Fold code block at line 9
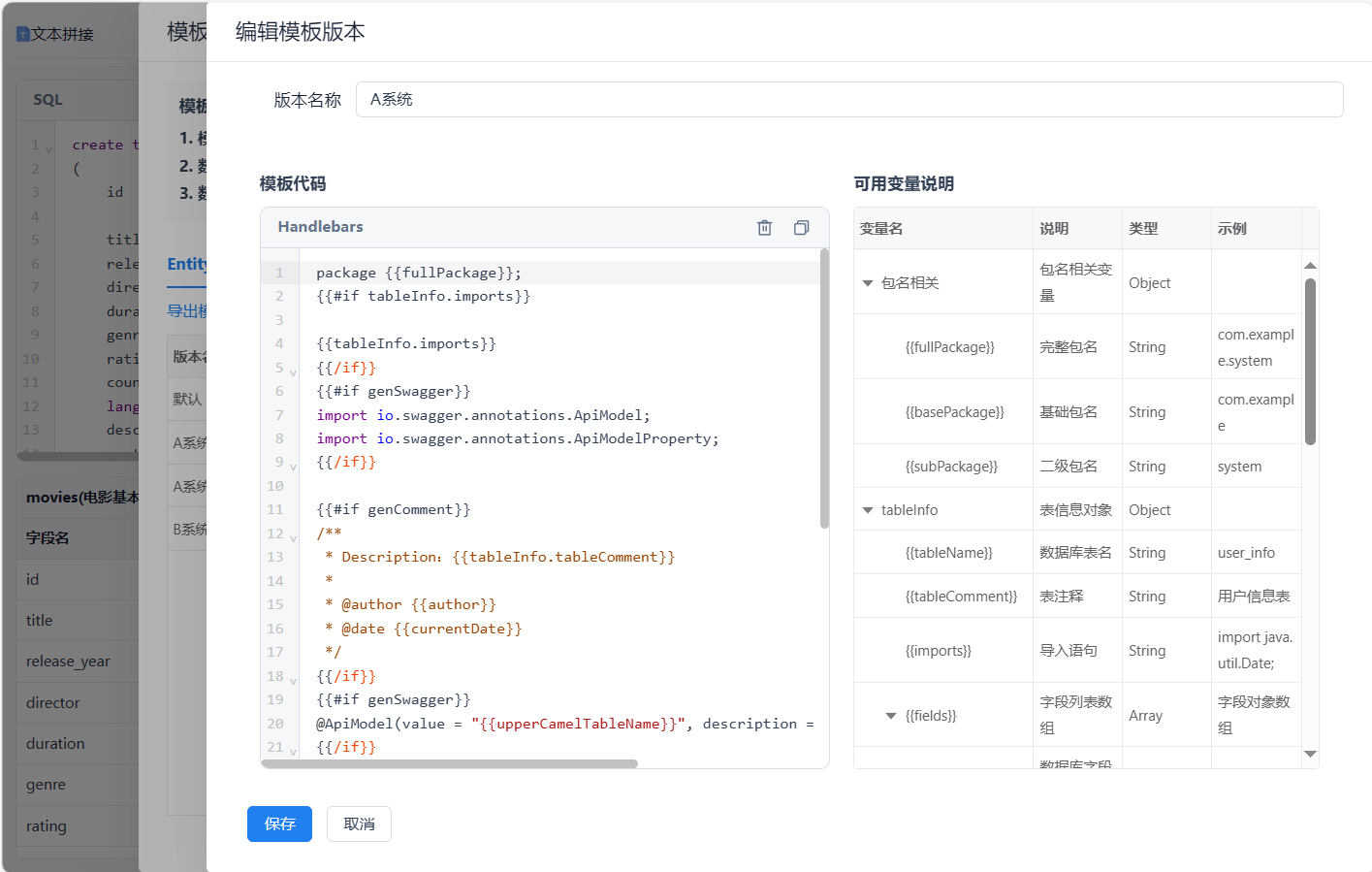 pos(293,466)
